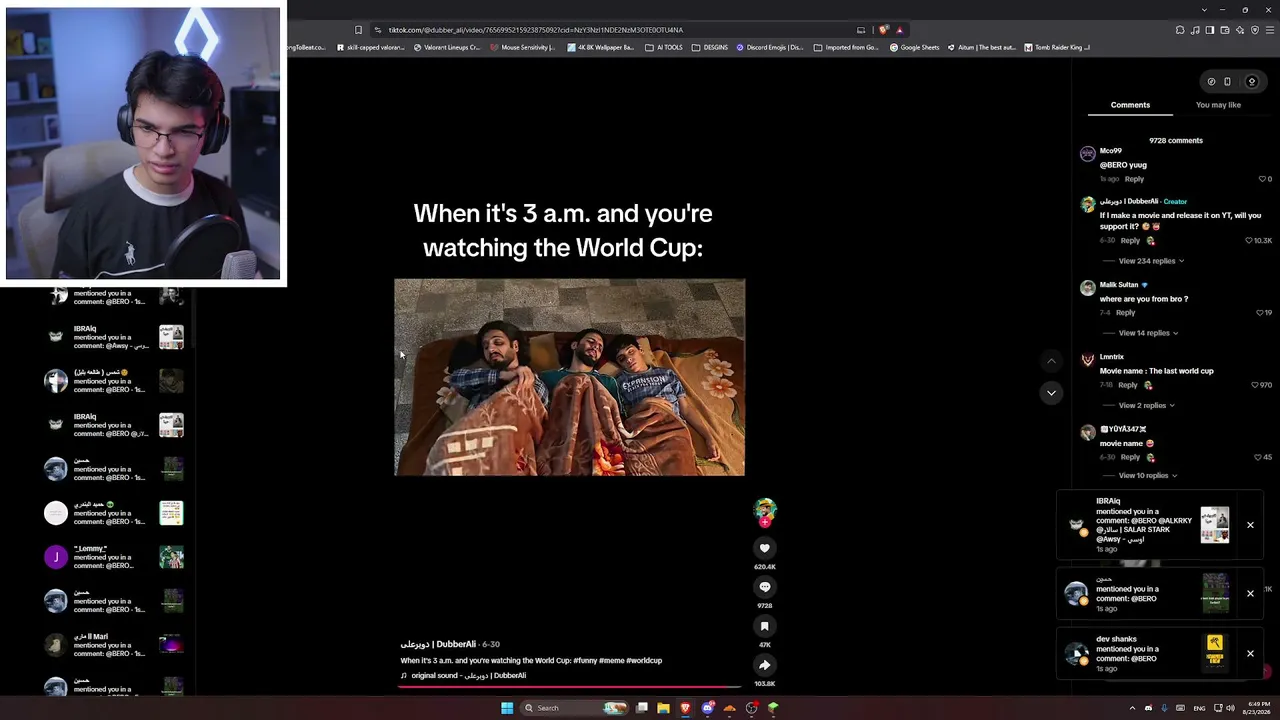Click the ENG language indicator
The width and height of the screenshot is (1280, 720).
1199,708
